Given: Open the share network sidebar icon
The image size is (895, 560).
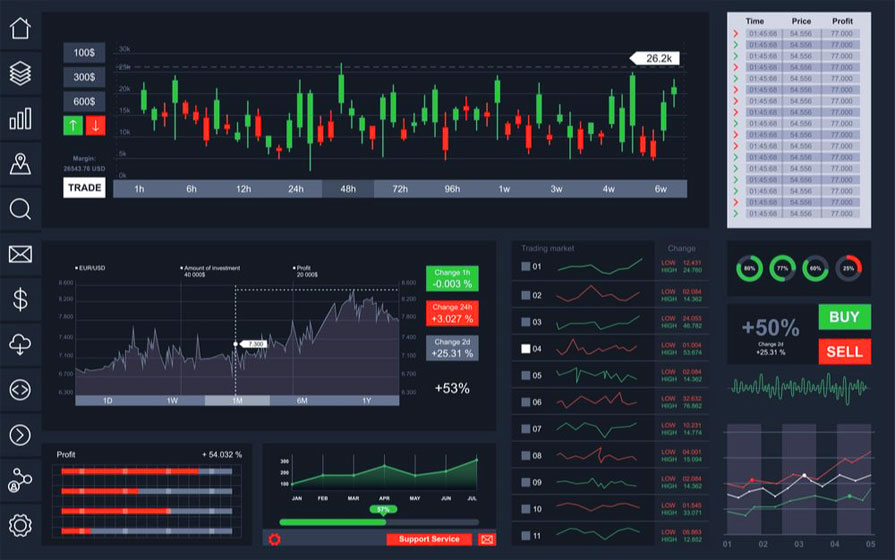Looking at the screenshot, I should coord(20,479).
